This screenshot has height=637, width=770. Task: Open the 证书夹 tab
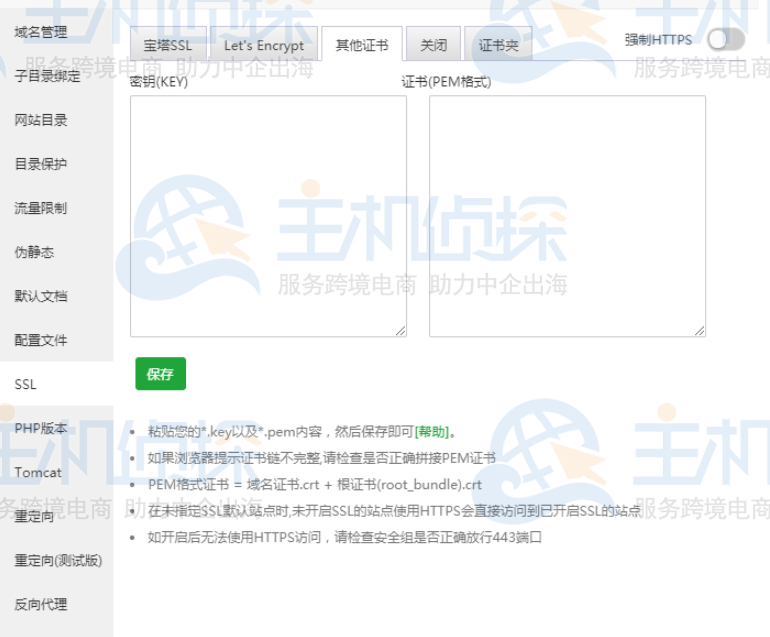[498, 46]
